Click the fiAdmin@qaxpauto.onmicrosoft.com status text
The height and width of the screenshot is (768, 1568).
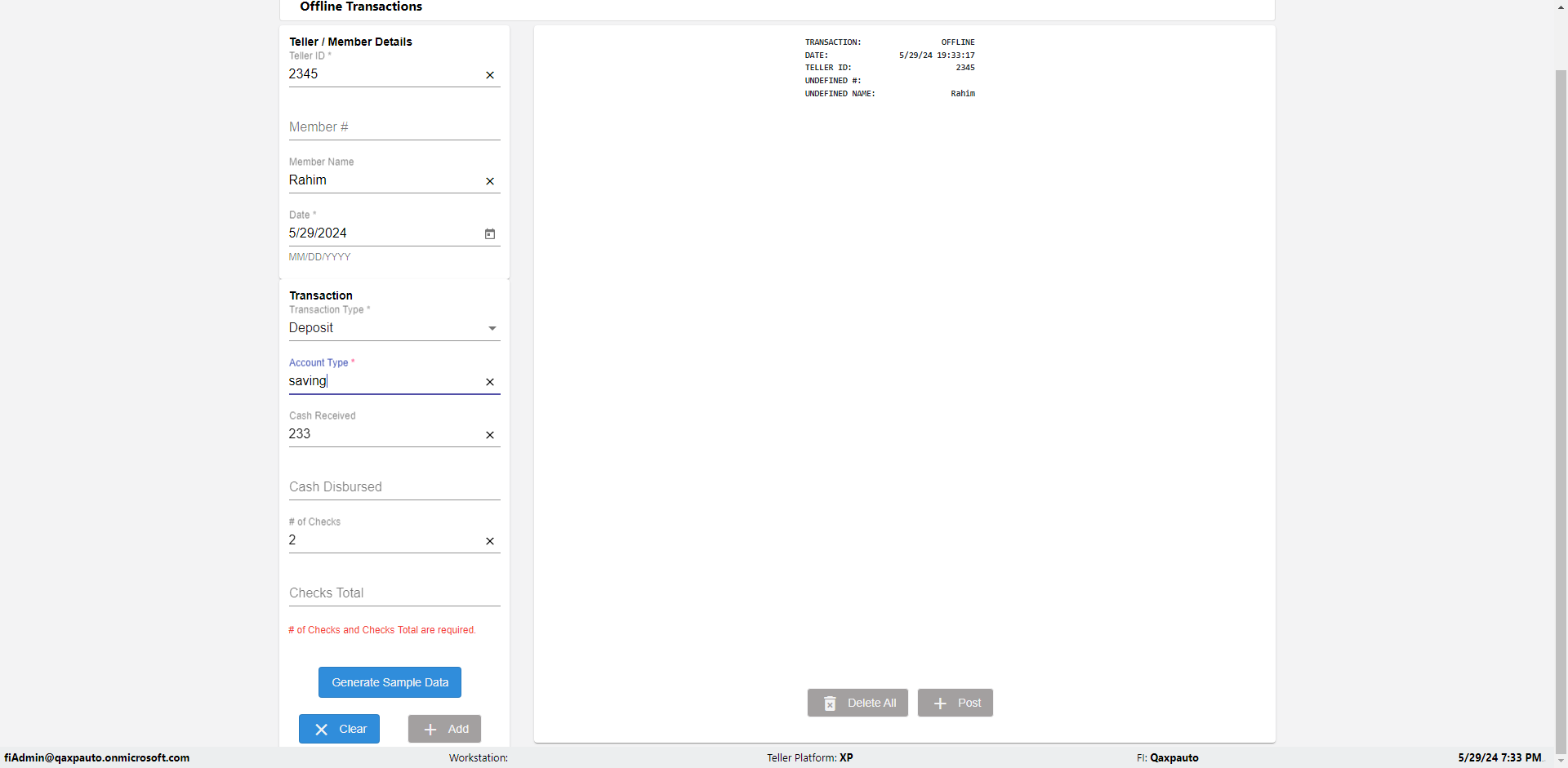pyautogui.click(x=97, y=757)
